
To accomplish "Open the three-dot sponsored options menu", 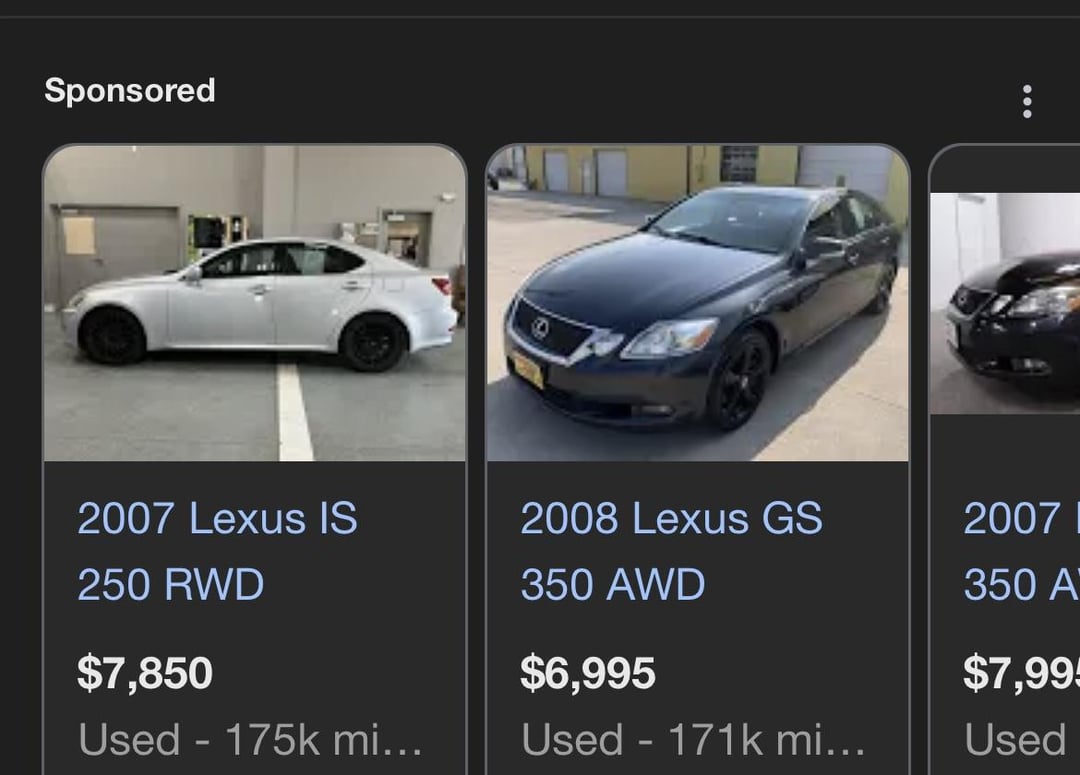I will point(1027,101).
